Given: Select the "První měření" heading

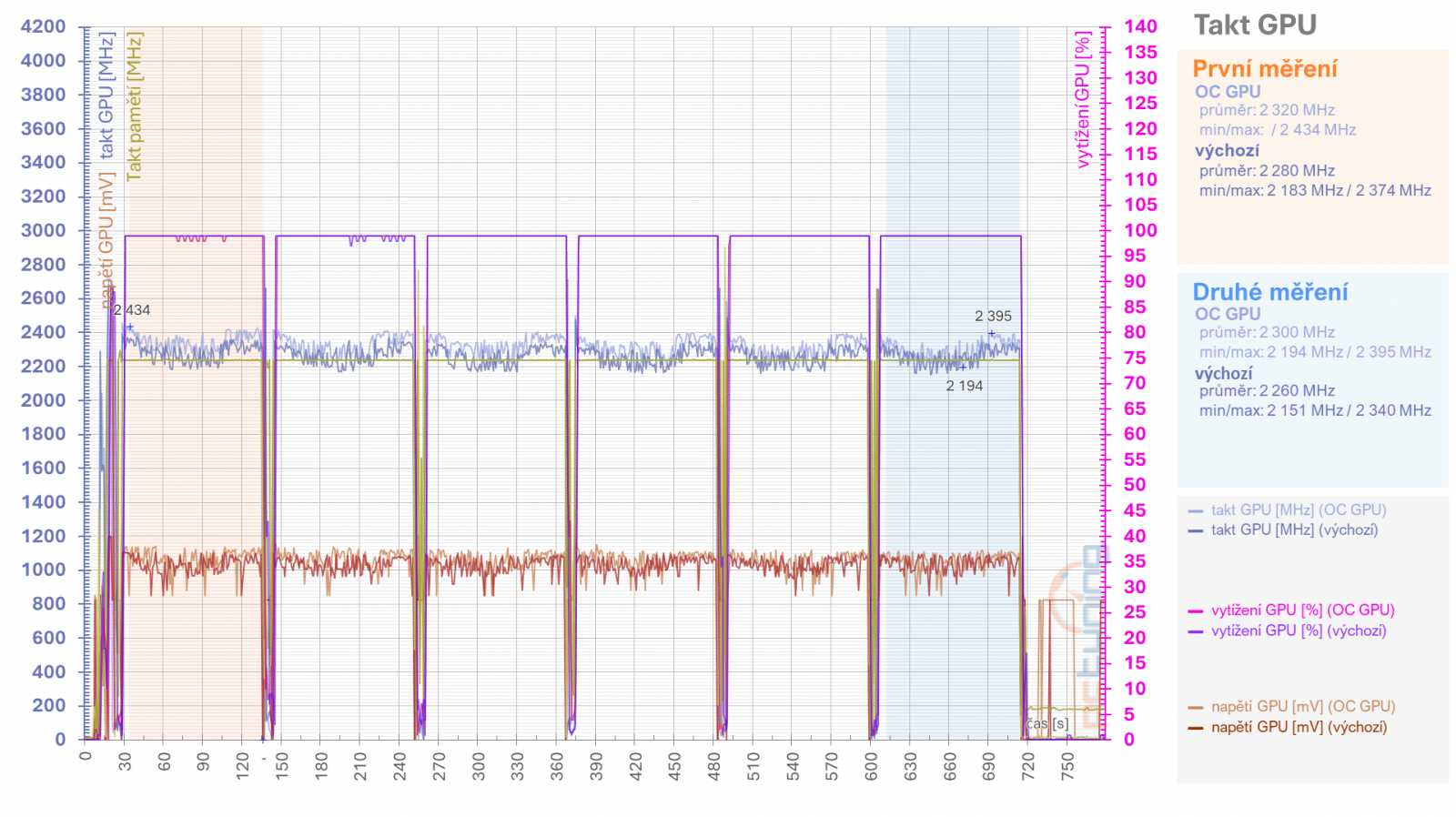Looking at the screenshot, I should (1265, 69).
